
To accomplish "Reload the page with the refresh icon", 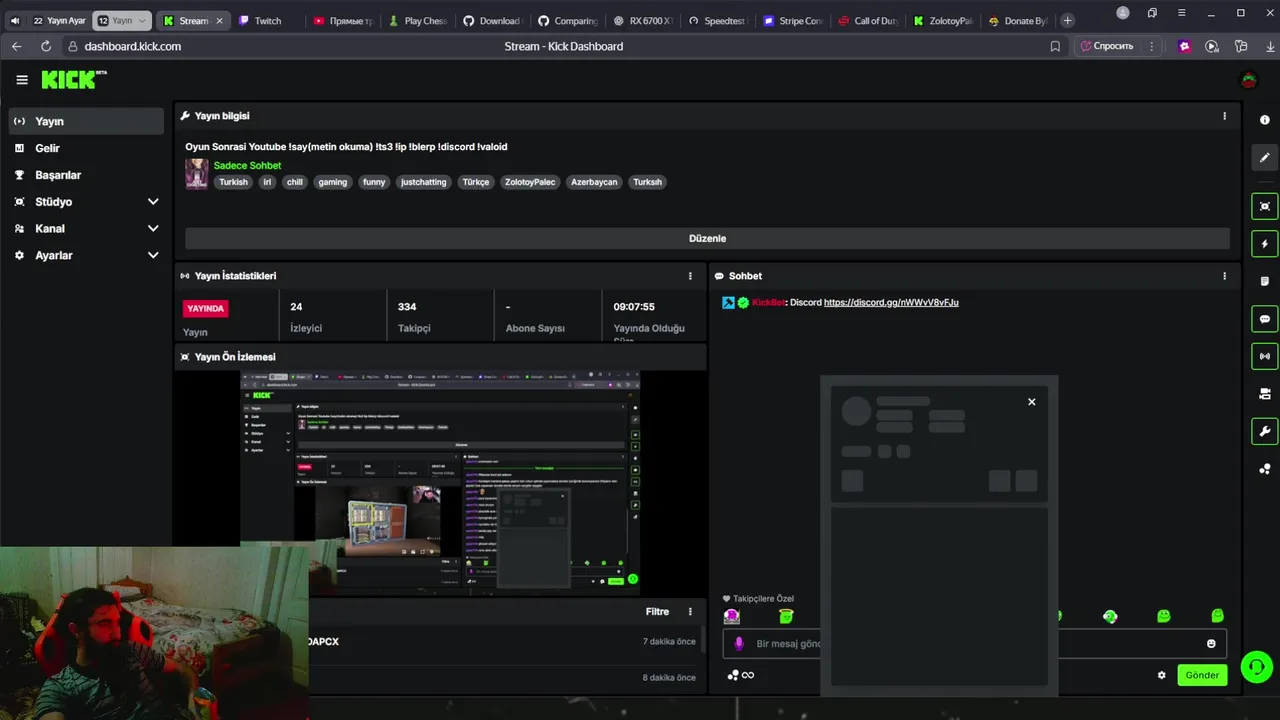I will (x=46, y=46).
